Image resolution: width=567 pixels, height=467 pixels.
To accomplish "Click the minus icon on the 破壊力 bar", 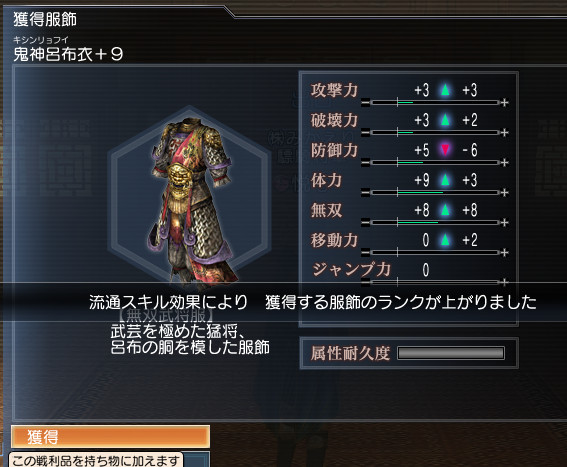I will pyautogui.click(x=365, y=133).
